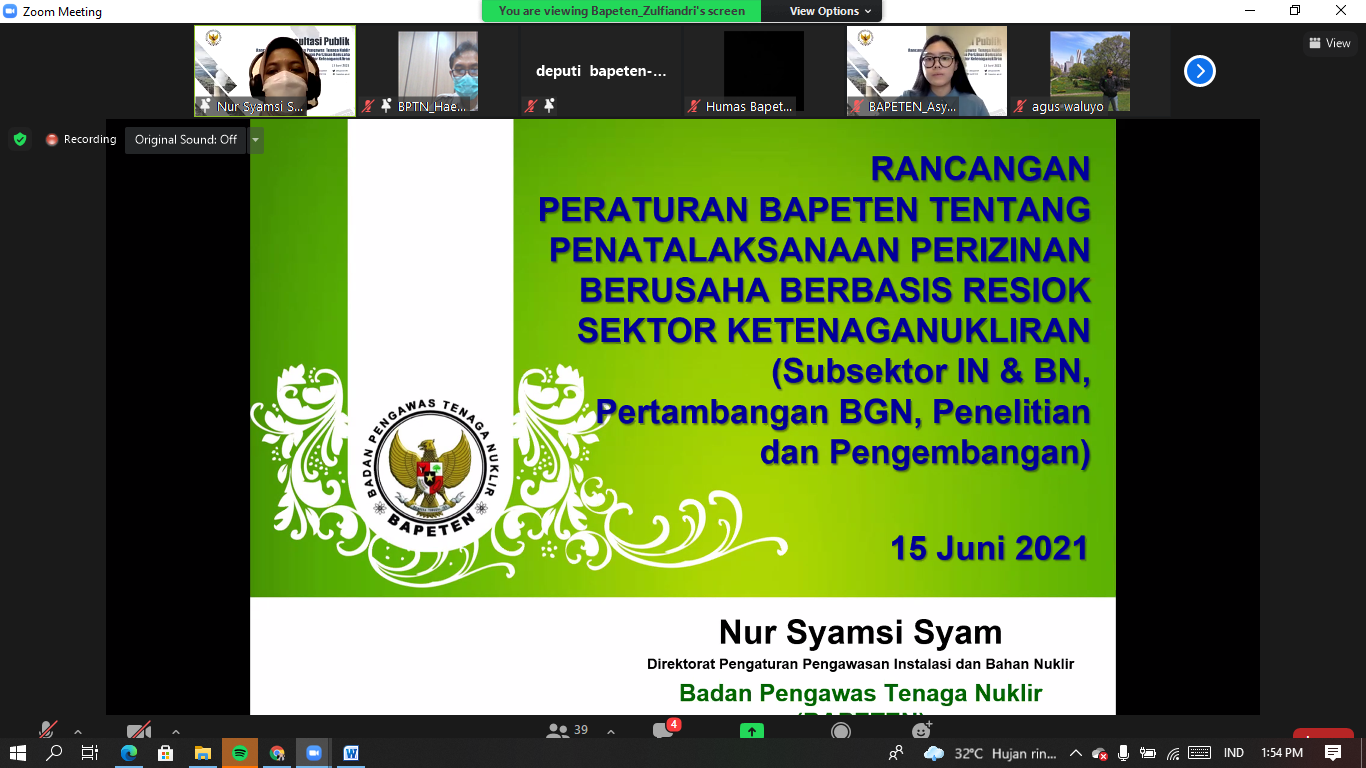Image resolution: width=1366 pixels, height=768 pixels.
Task: Click muted mic icon on deputi bapeten tile
Action: (531, 106)
